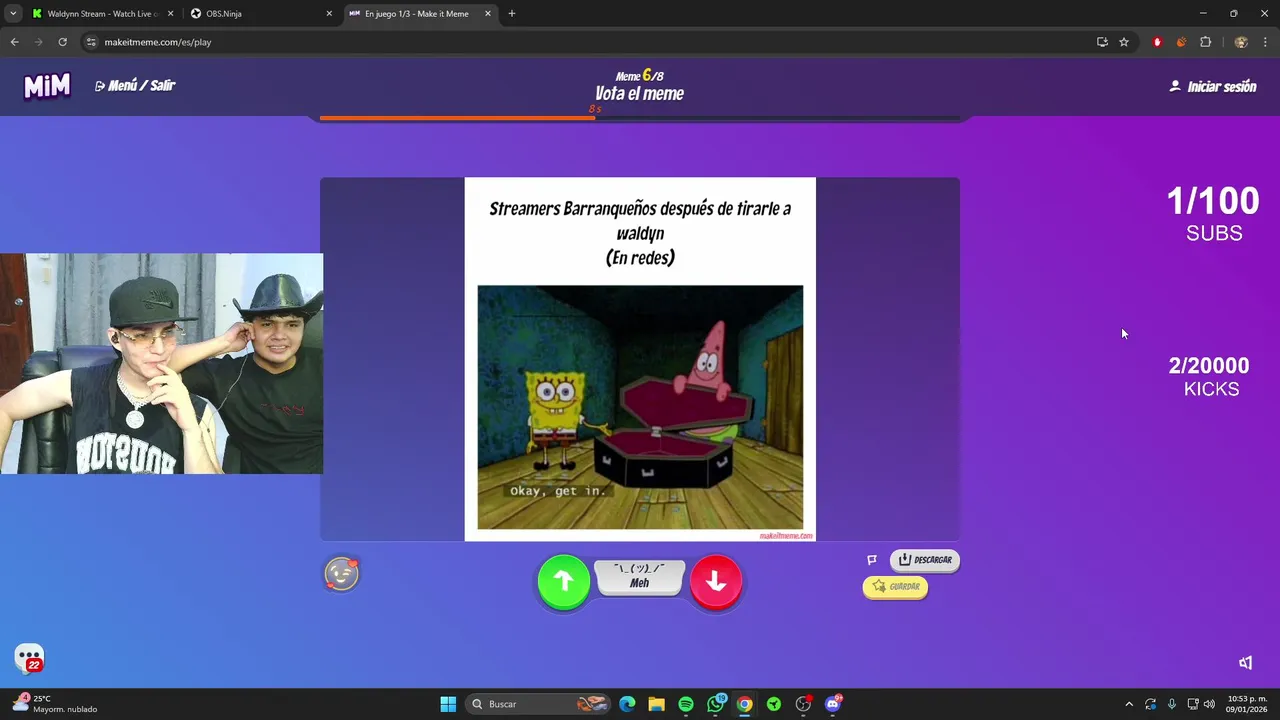Go back in browser
Image resolution: width=1280 pixels, height=720 pixels.
[x=14, y=42]
